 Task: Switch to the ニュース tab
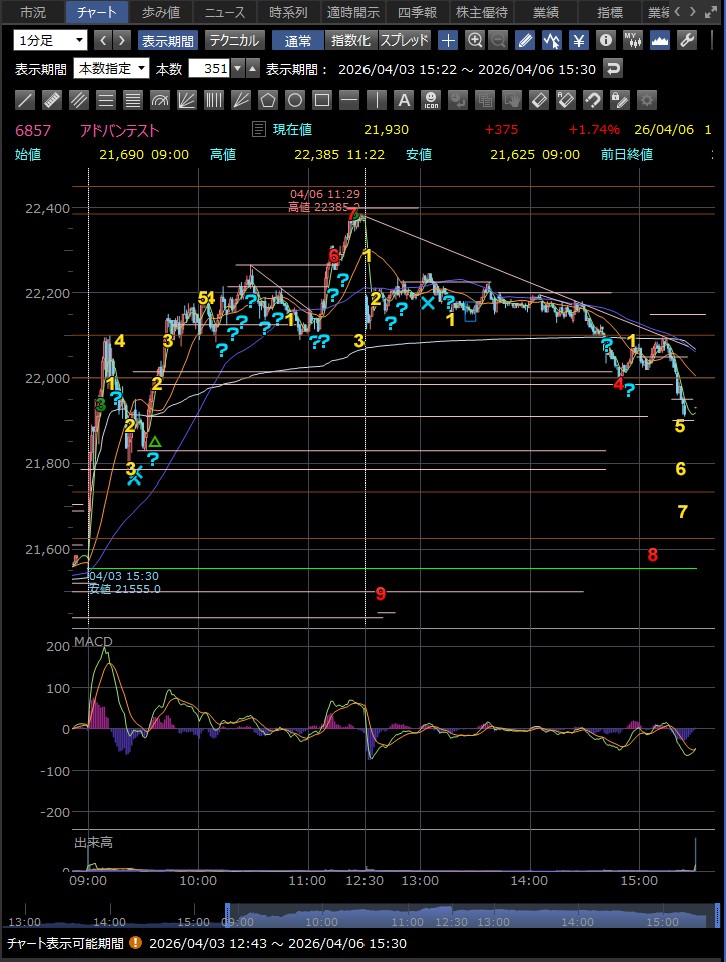click(224, 12)
